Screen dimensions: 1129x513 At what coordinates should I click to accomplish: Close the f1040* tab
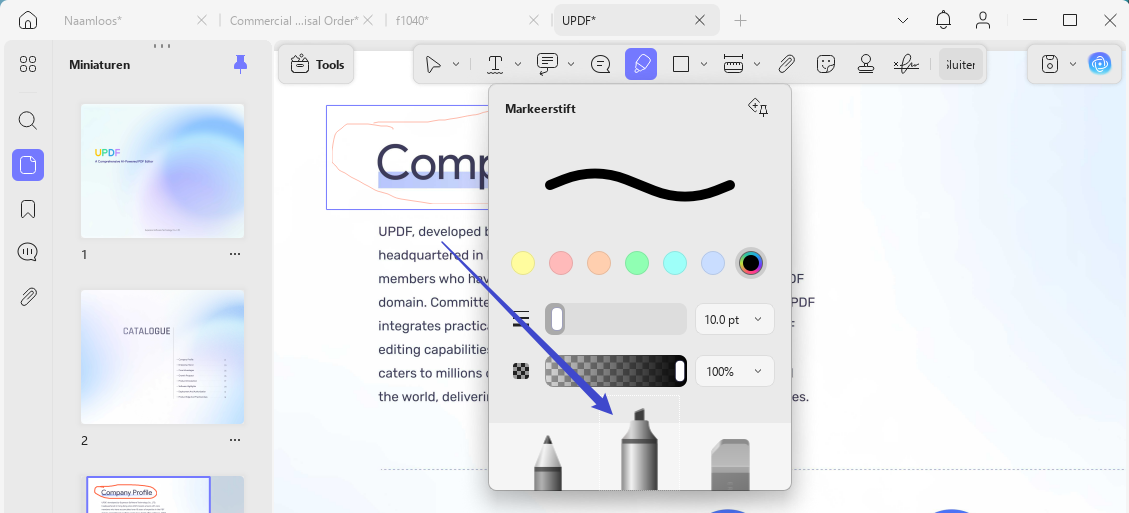[x=534, y=20]
